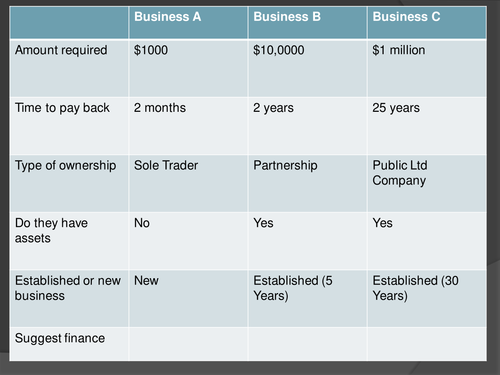Click the Established (5 Years) cell

point(307,299)
